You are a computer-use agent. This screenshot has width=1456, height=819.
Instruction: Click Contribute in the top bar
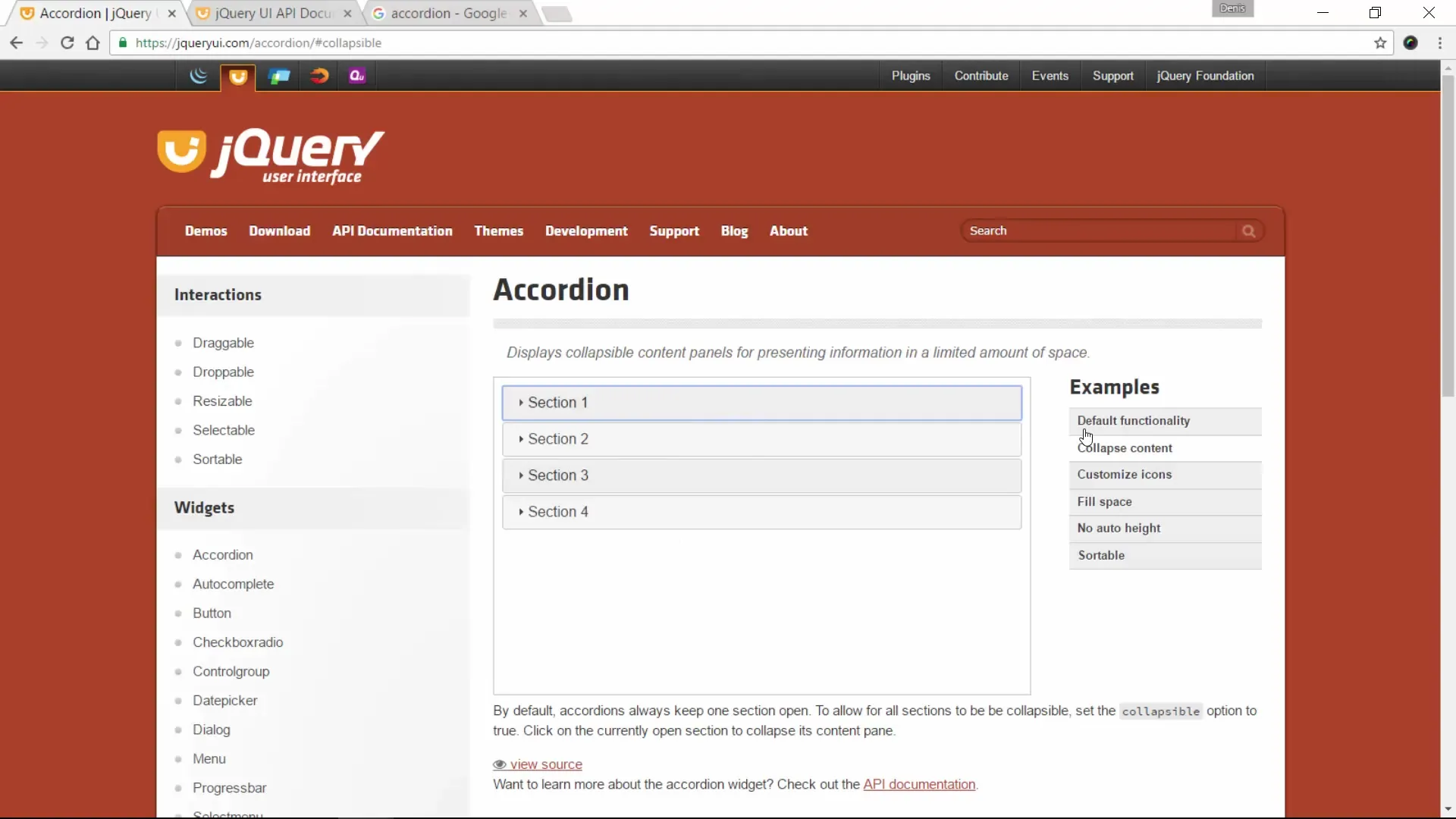point(981,76)
